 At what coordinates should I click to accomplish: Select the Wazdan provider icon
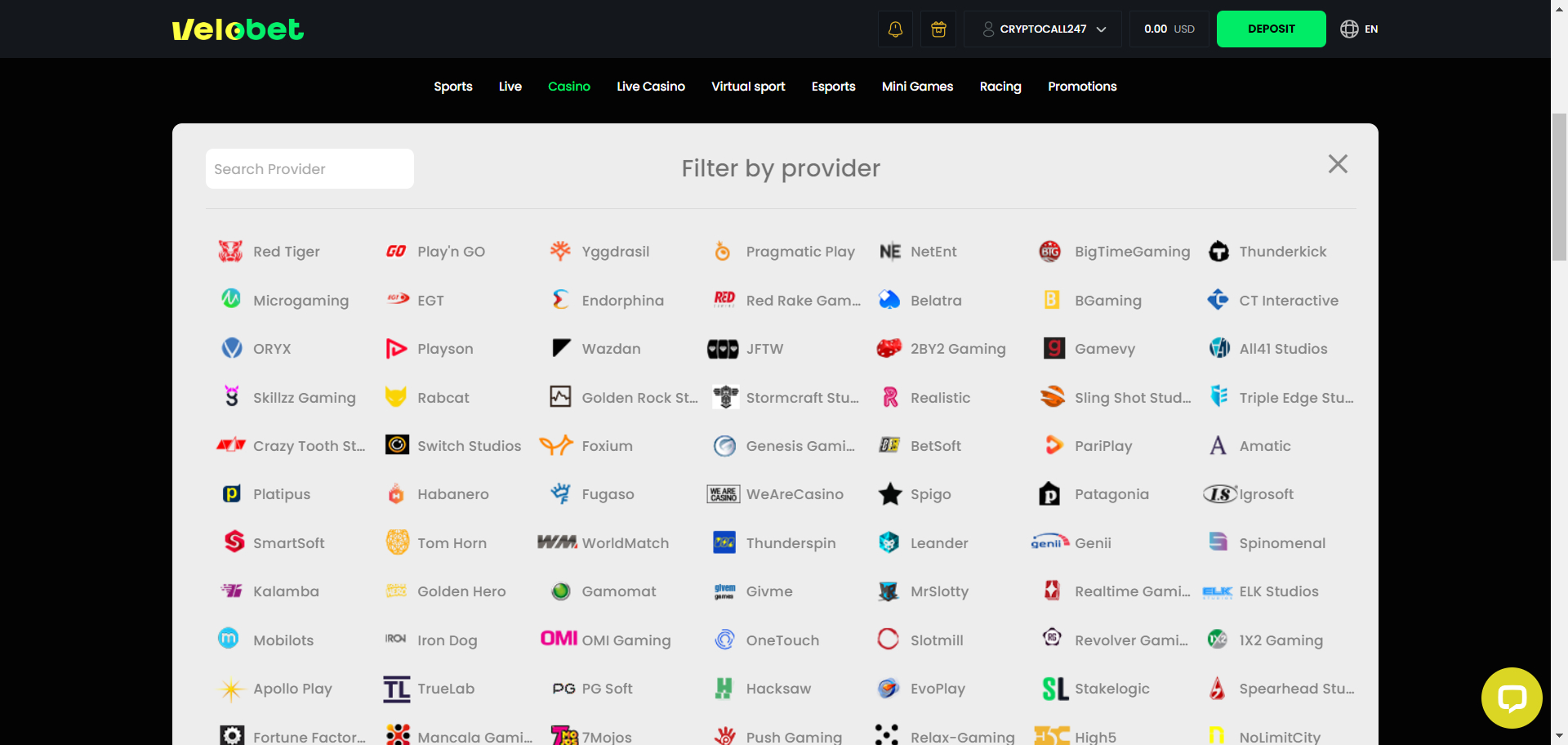click(561, 348)
